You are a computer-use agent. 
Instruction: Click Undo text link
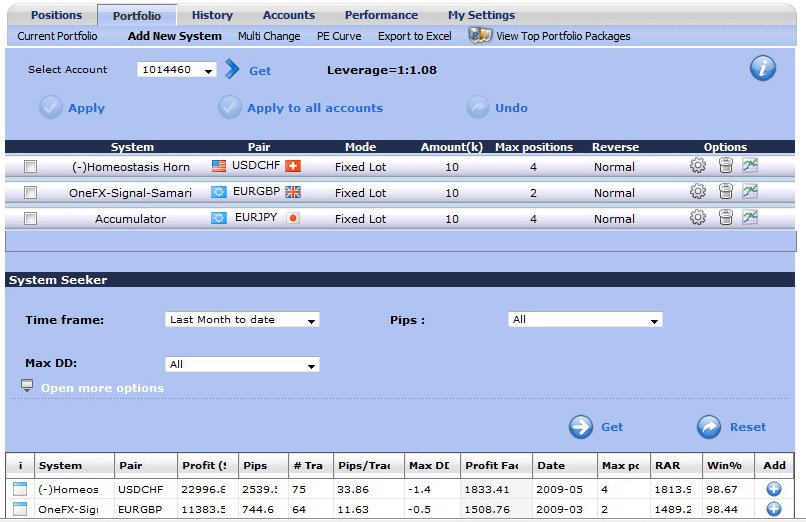click(x=511, y=108)
